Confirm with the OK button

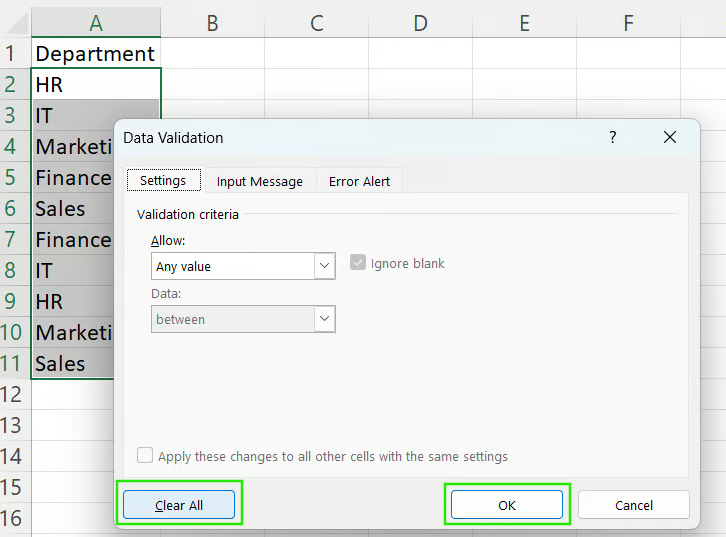click(507, 505)
